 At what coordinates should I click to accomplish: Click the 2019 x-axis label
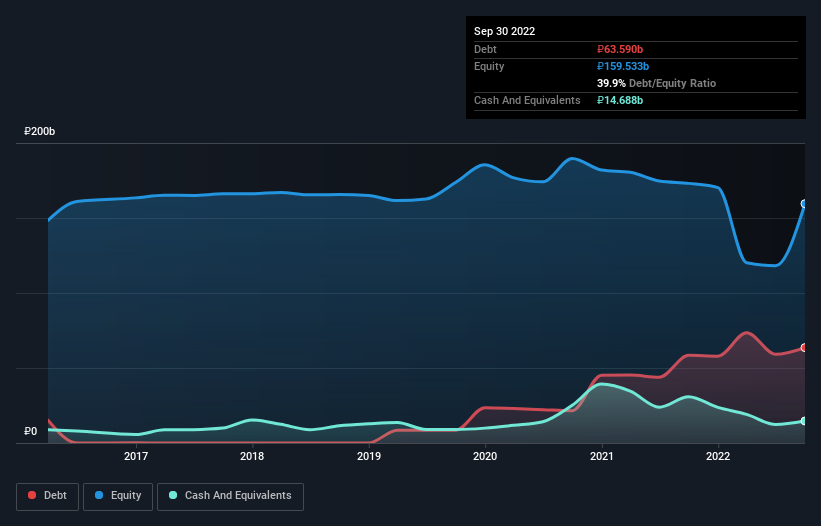tap(369, 456)
